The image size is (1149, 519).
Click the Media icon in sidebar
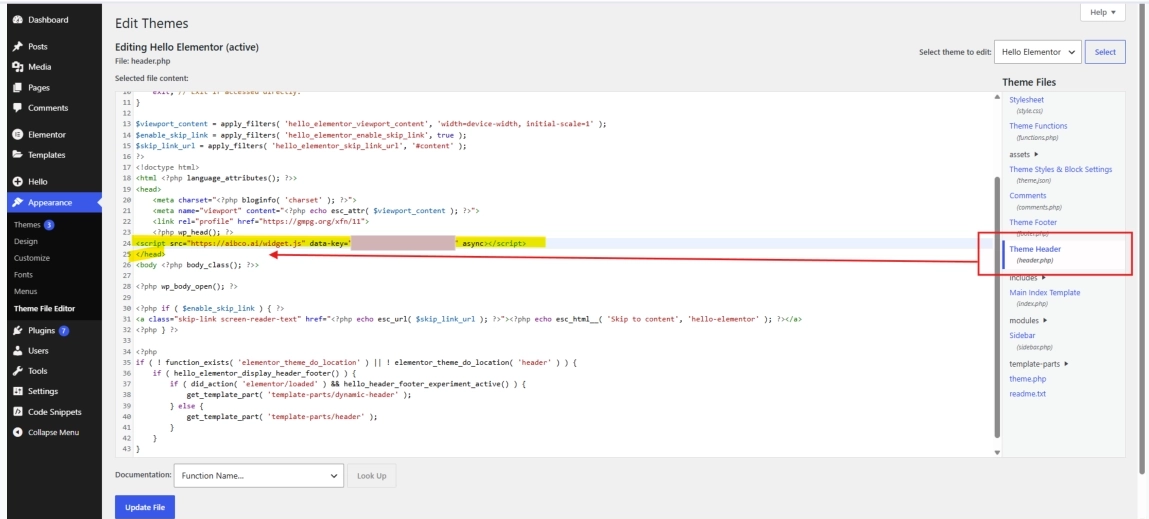click(x=18, y=67)
